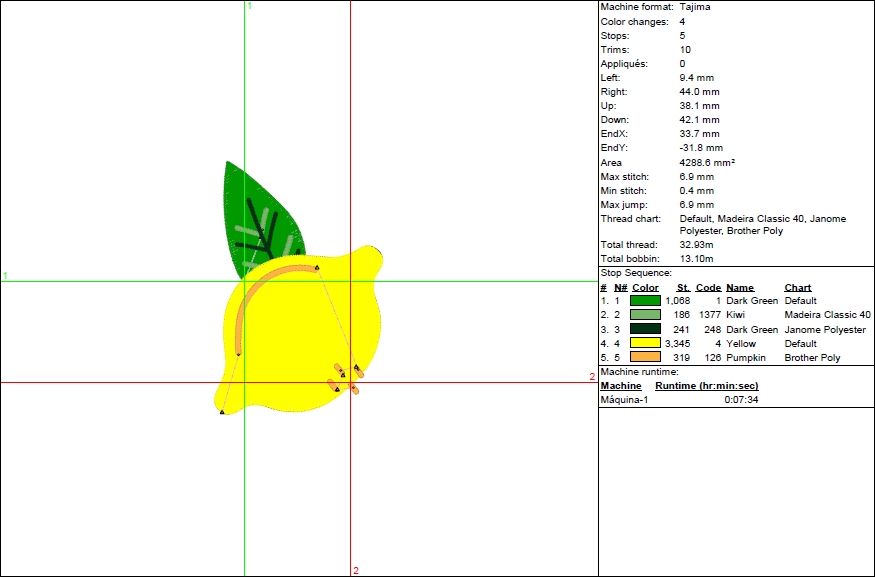Screen dimensions: 875x577
Task: Select the red guide marker 2 at right edge
Action: click(592, 377)
